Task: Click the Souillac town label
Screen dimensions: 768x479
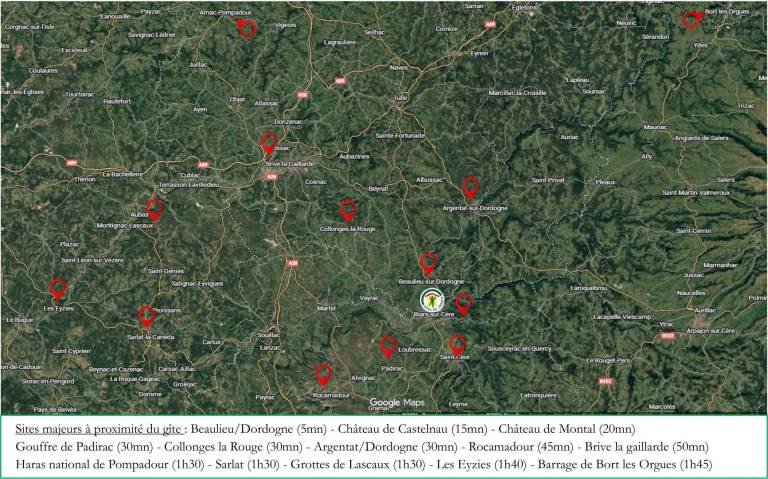Action: click(269, 335)
